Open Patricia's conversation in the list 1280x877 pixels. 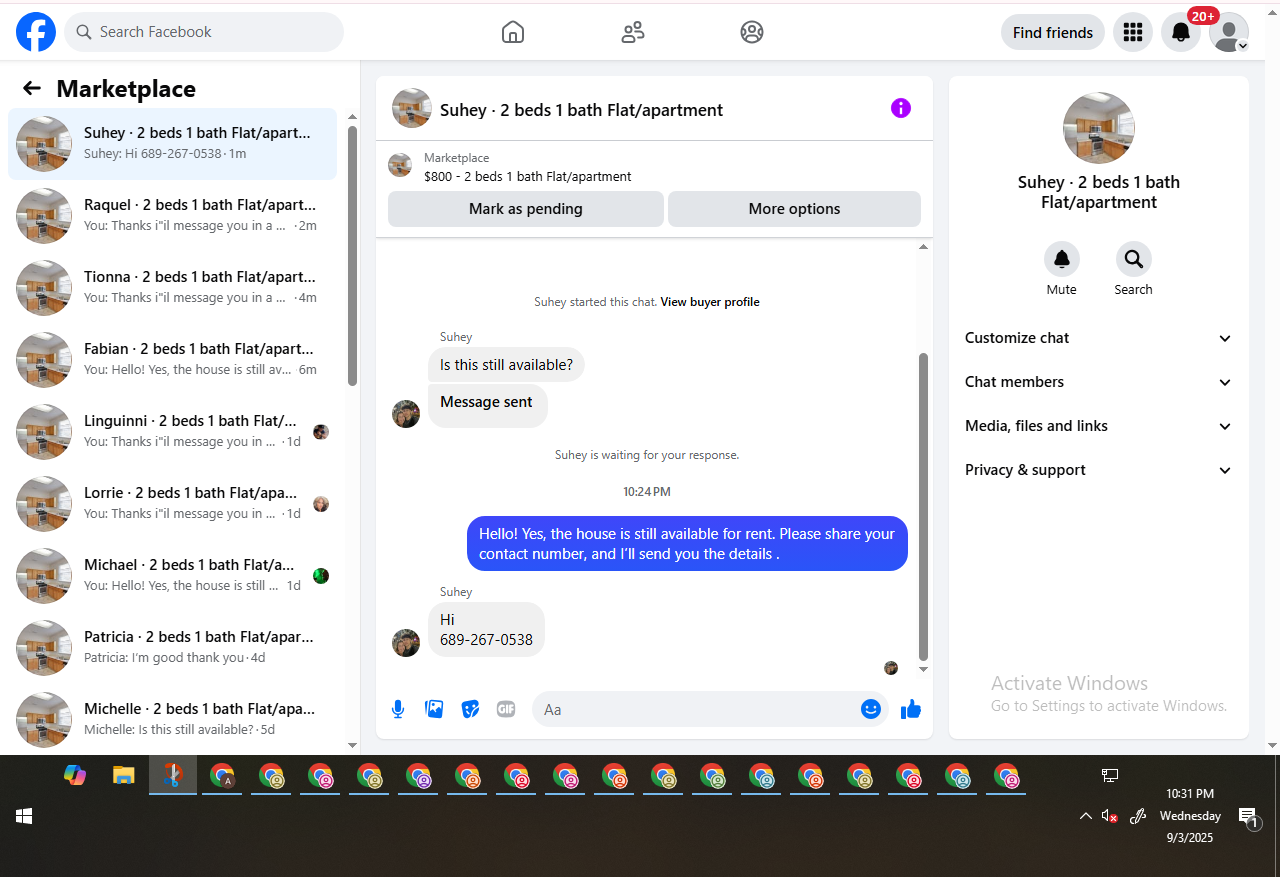(x=173, y=648)
